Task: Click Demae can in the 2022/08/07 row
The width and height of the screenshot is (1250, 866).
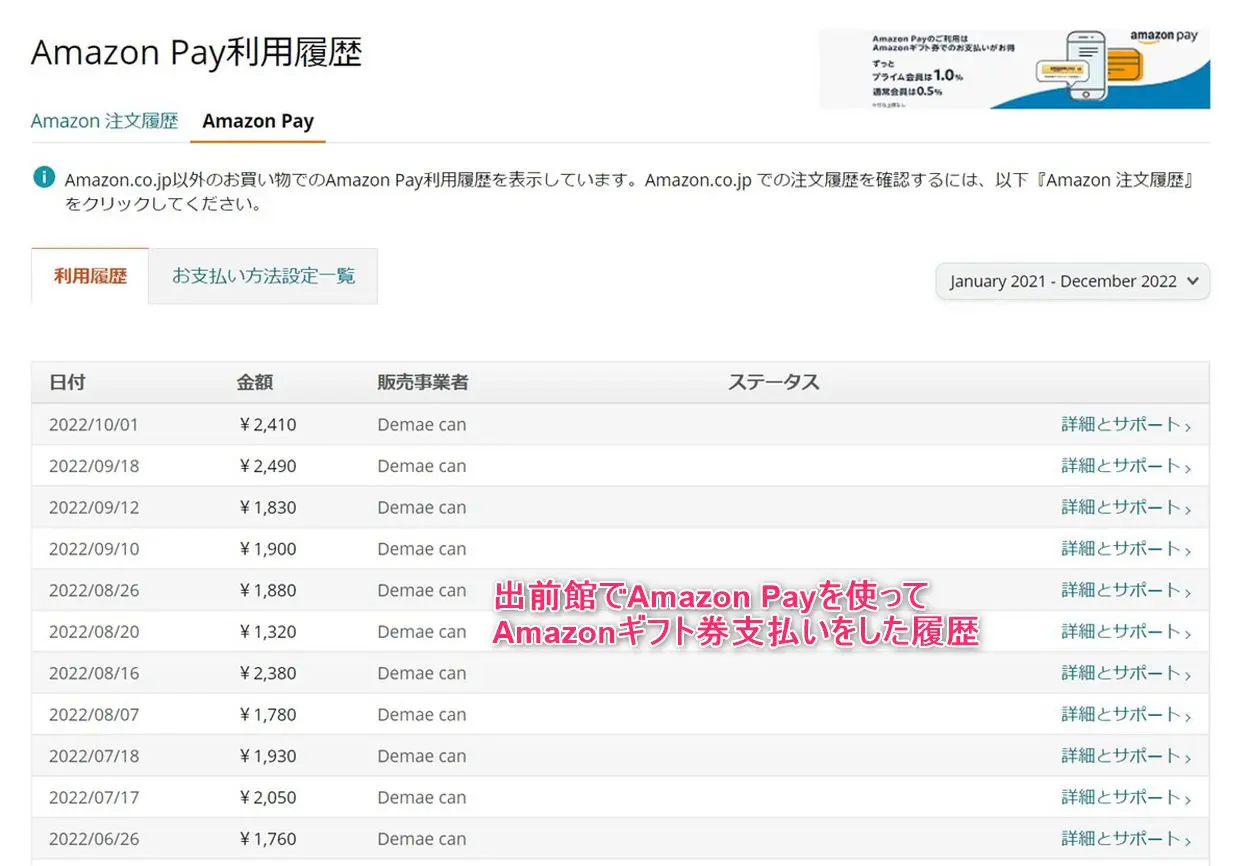Action: [x=422, y=715]
